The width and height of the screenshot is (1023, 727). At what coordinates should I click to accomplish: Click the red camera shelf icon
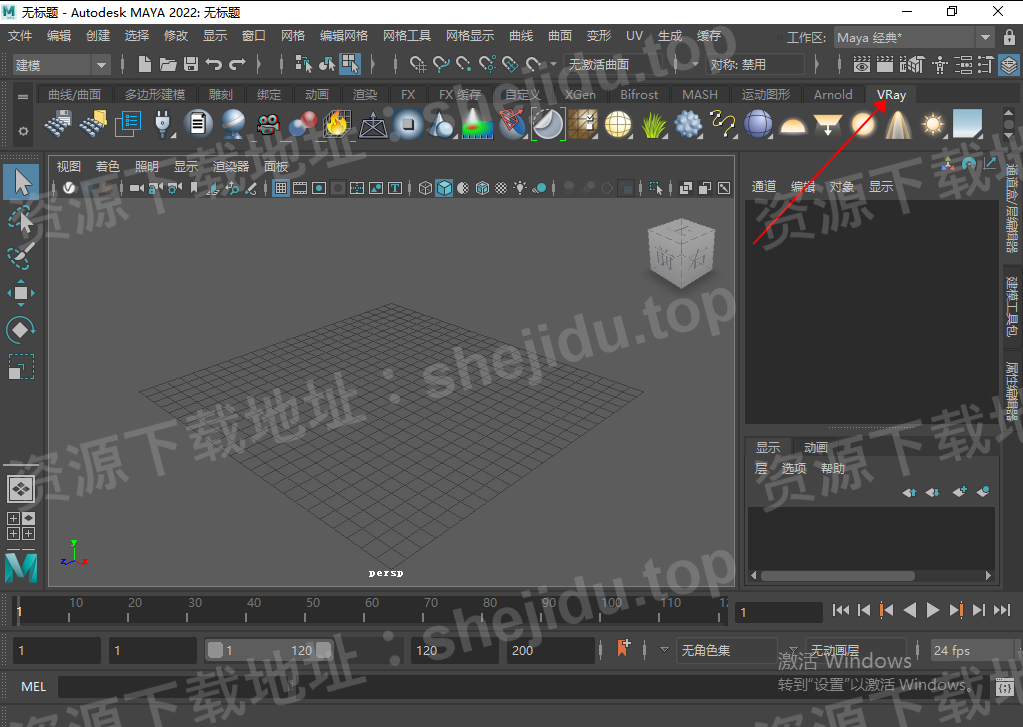tap(267, 124)
